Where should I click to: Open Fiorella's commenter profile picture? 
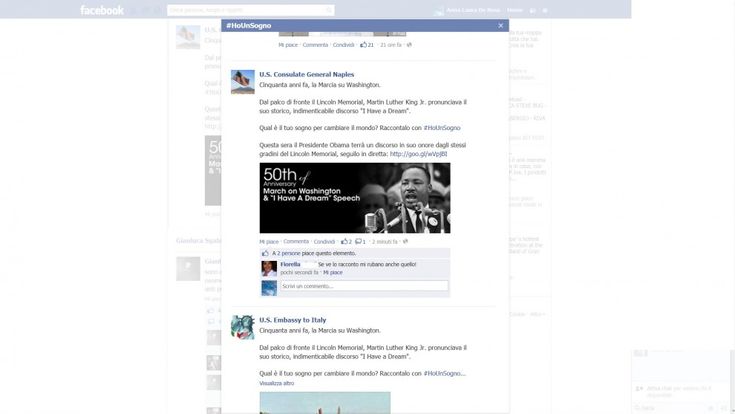click(269, 269)
